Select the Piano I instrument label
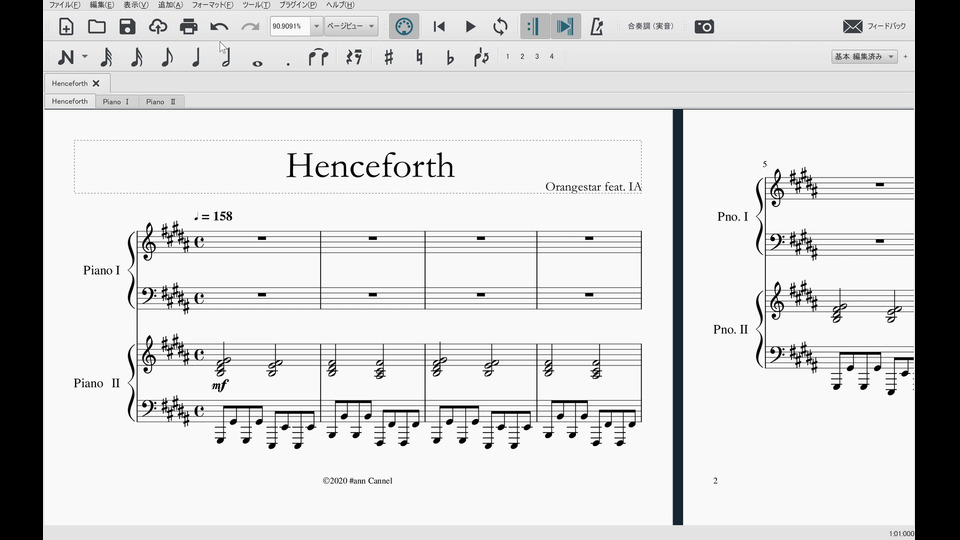The width and height of the screenshot is (960, 540). 102,270
